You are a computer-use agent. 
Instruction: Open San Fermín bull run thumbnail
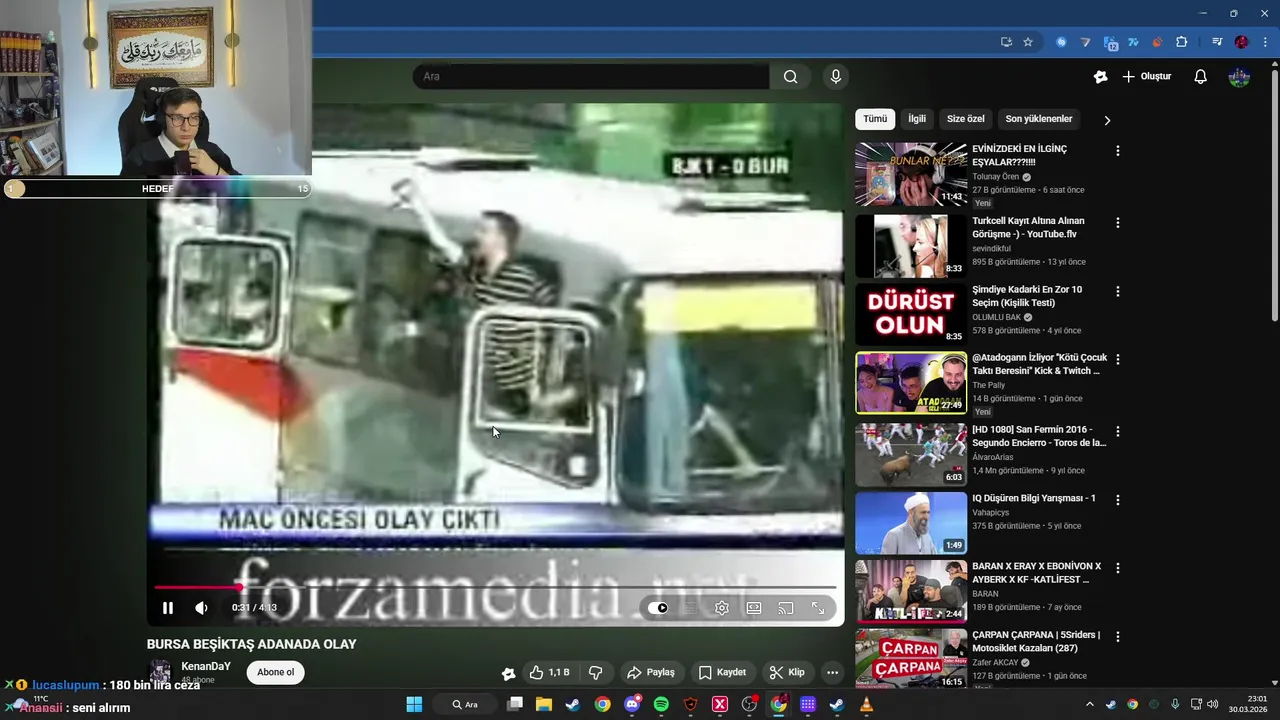pyautogui.click(x=911, y=454)
